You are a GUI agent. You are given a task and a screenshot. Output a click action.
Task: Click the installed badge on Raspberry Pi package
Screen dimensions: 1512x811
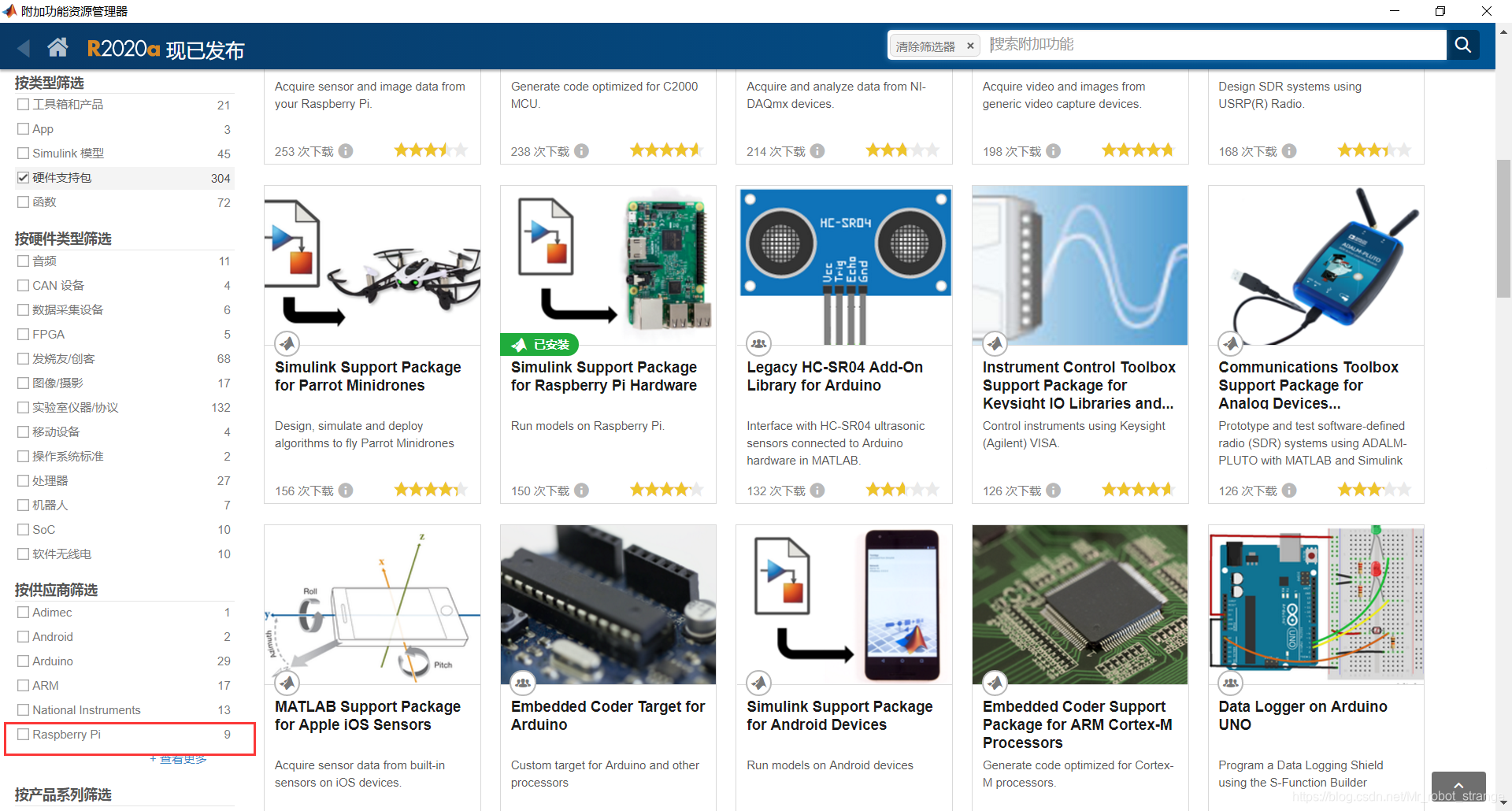[540, 345]
